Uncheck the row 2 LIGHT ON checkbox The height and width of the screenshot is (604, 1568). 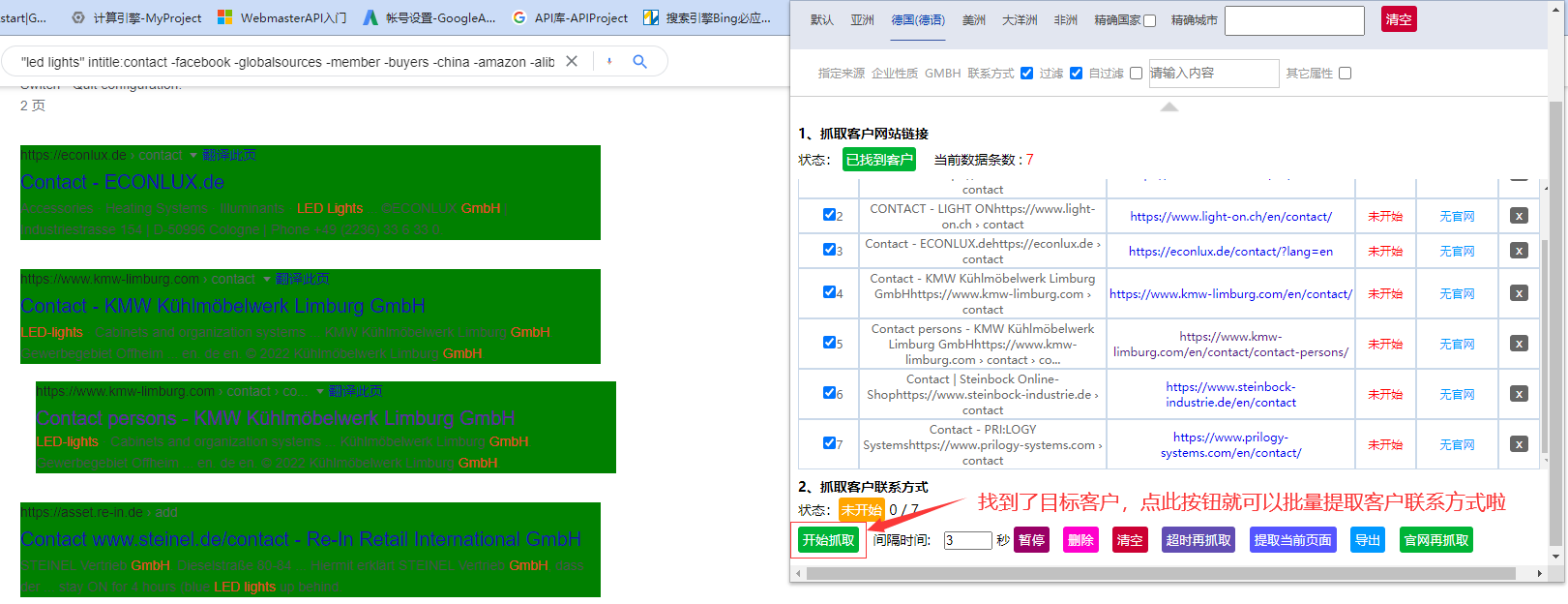click(x=829, y=215)
